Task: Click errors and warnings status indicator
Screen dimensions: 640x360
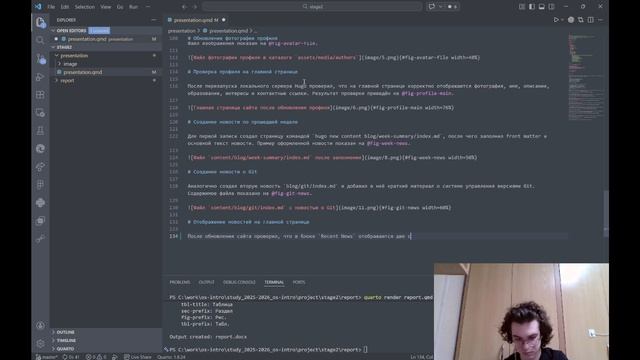Action: (x=96, y=357)
